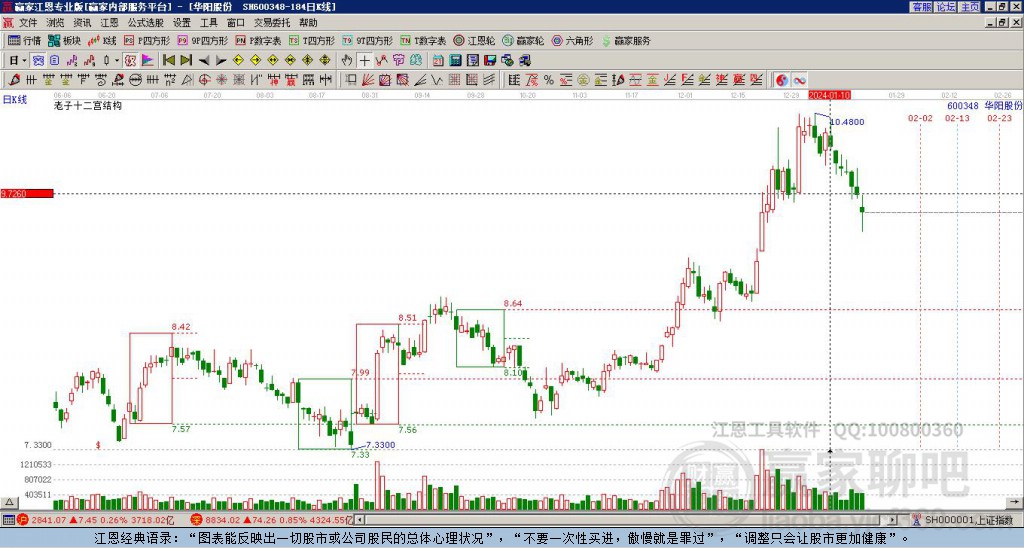Image resolution: width=1024 pixels, height=548 pixels.
Task: Click the 客服 customer service link
Action: [x=921, y=7]
